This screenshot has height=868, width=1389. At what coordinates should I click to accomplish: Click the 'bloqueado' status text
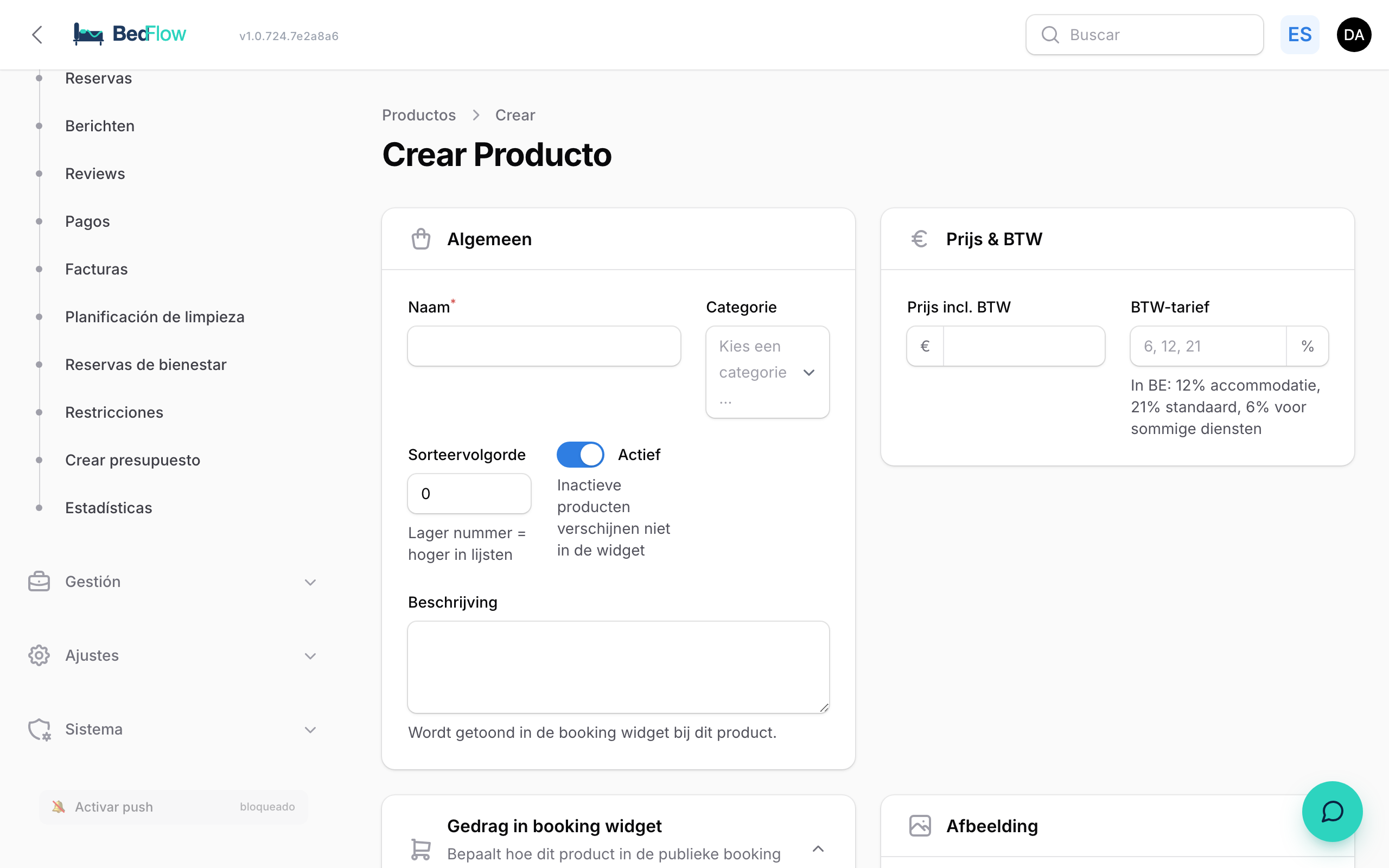pyautogui.click(x=267, y=807)
